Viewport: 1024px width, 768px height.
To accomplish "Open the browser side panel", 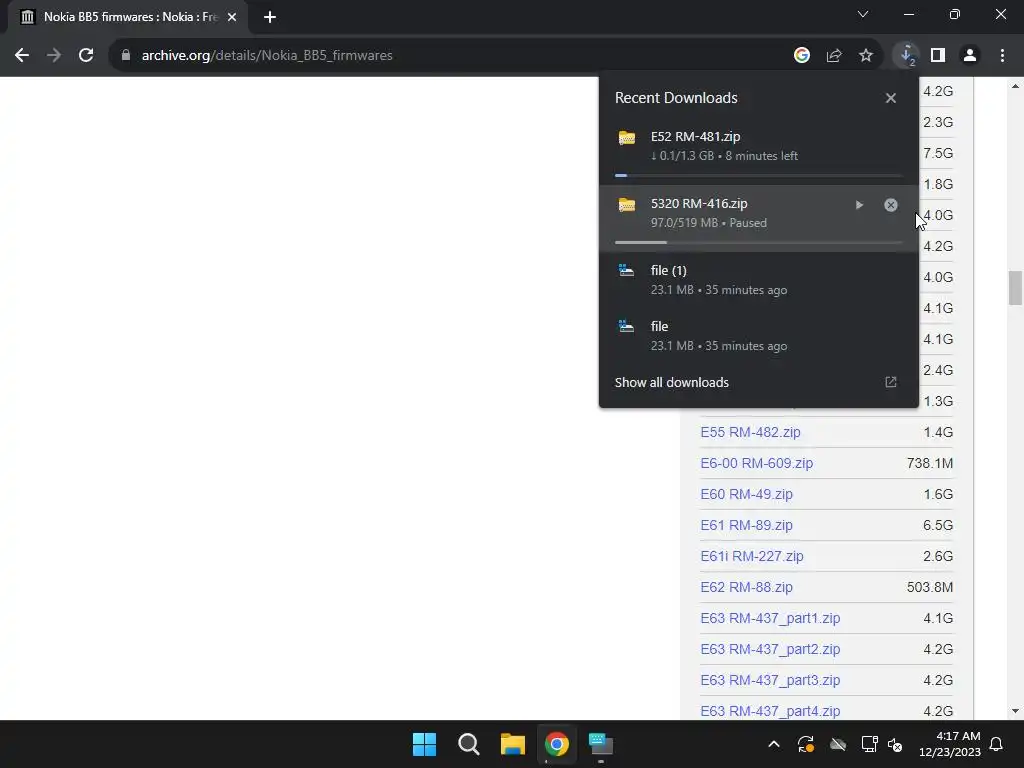I will pos(938,56).
